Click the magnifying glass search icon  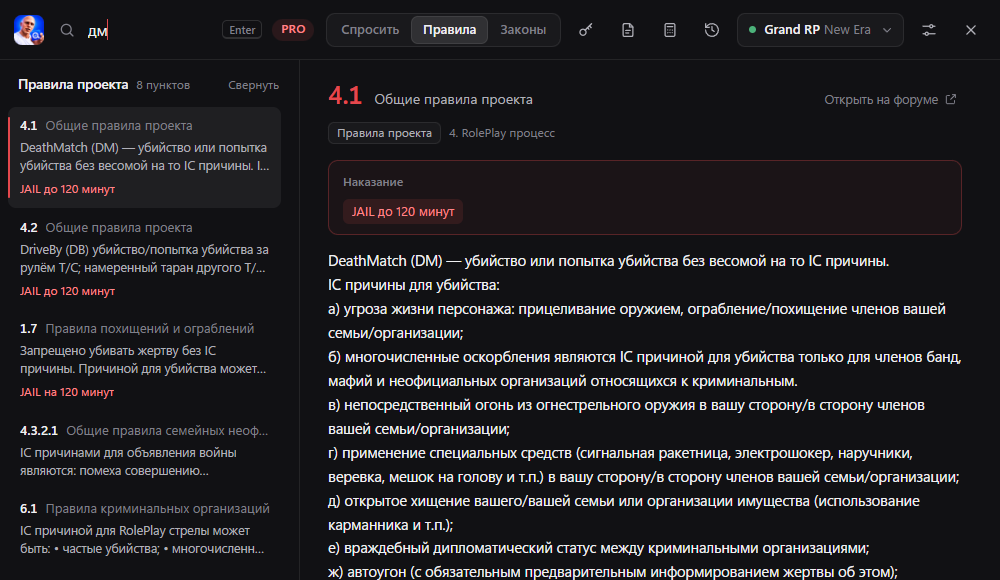coord(67,30)
